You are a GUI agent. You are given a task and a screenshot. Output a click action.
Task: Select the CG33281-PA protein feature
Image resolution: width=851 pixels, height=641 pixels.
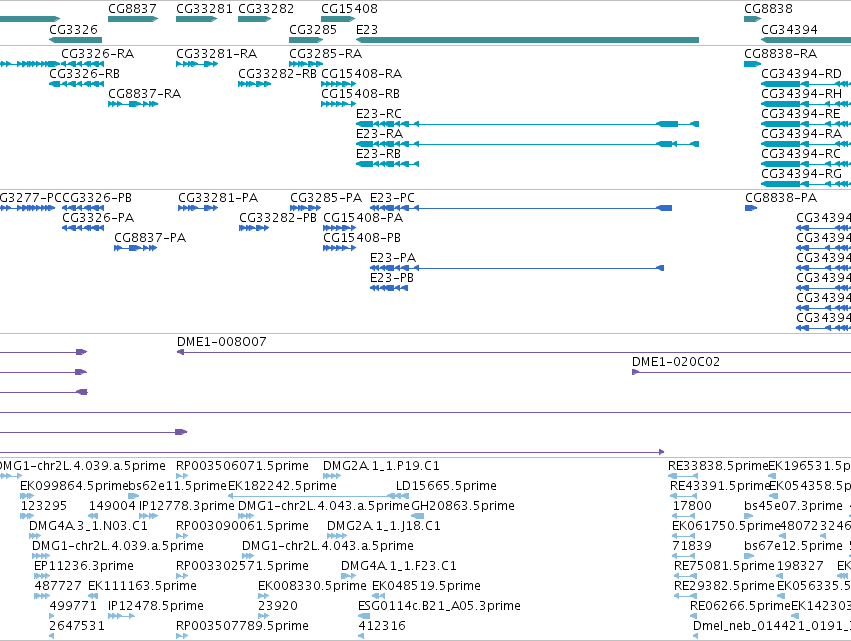click(198, 208)
